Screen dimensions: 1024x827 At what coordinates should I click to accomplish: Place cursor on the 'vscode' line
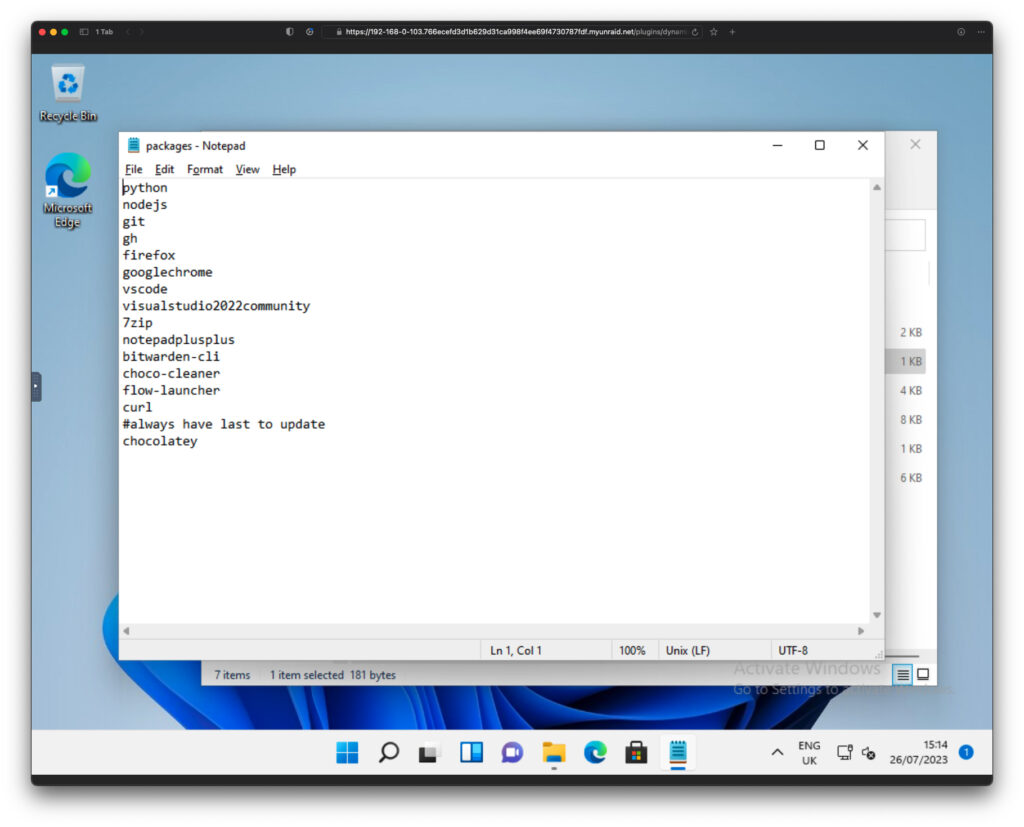[x=145, y=289]
